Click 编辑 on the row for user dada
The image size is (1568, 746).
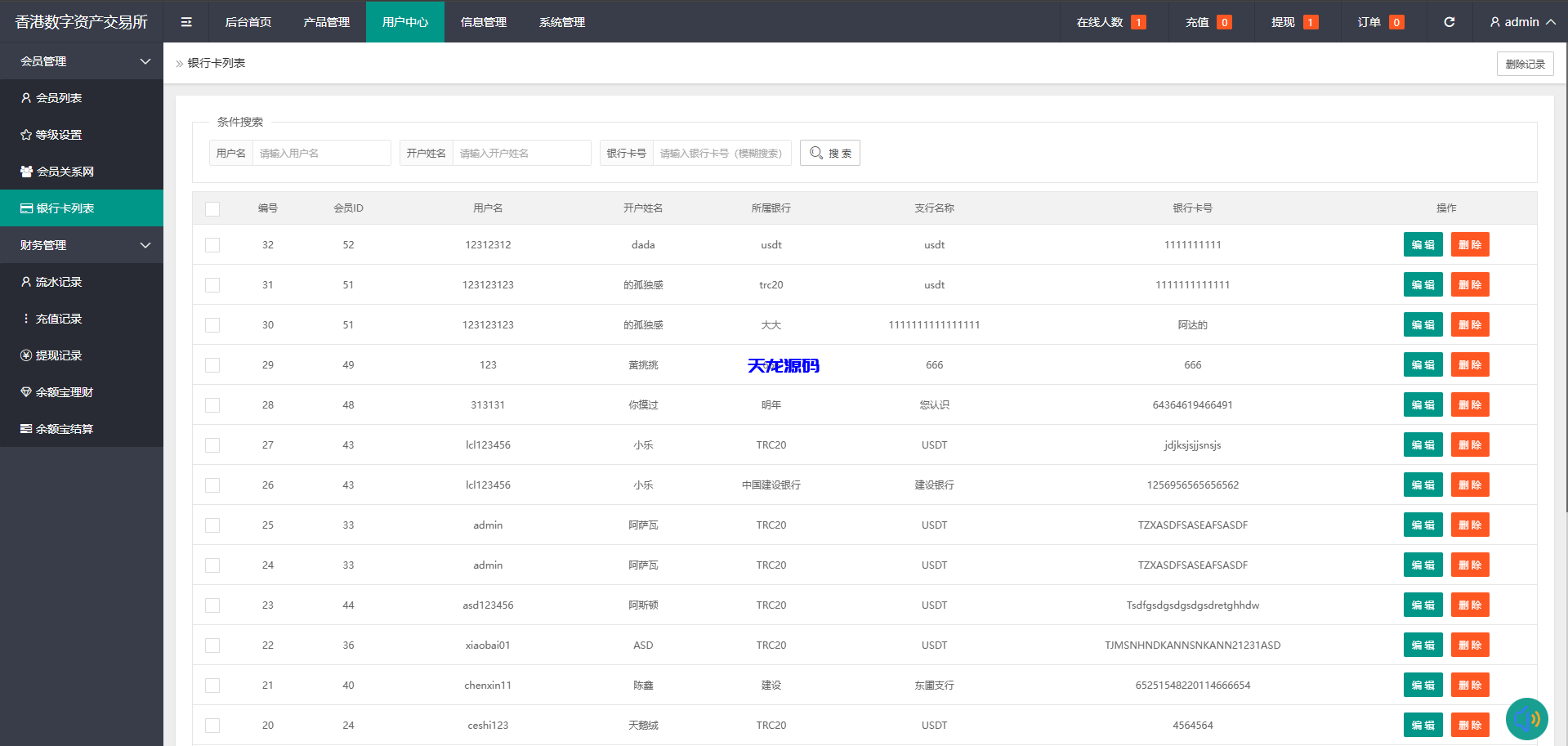click(1423, 244)
